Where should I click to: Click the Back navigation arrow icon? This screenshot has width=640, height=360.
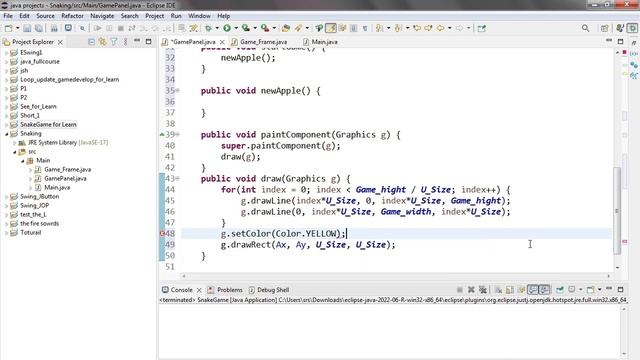click(x=440, y=28)
